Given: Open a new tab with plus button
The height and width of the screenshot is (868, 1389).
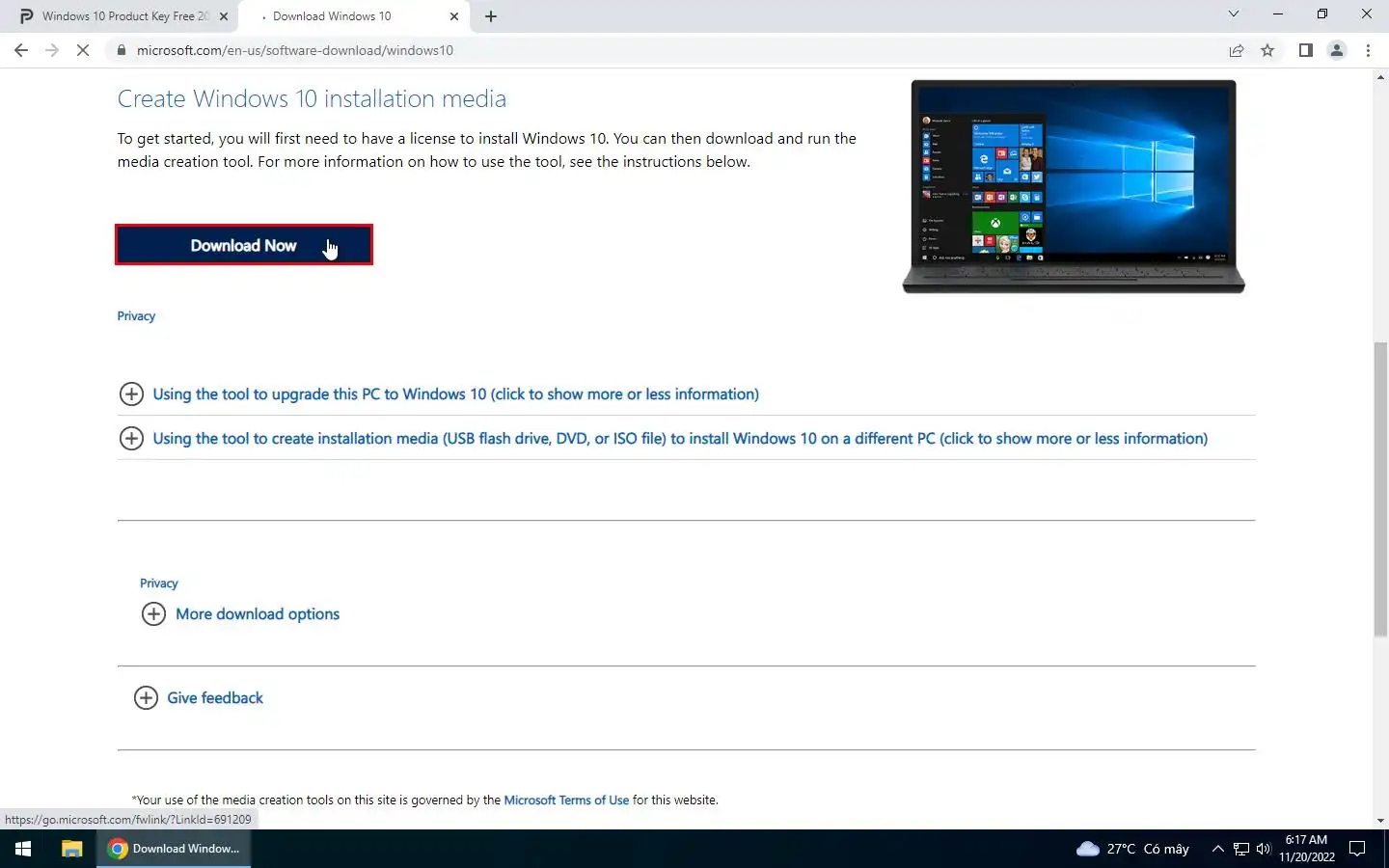Looking at the screenshot, I should pos(491,16).
